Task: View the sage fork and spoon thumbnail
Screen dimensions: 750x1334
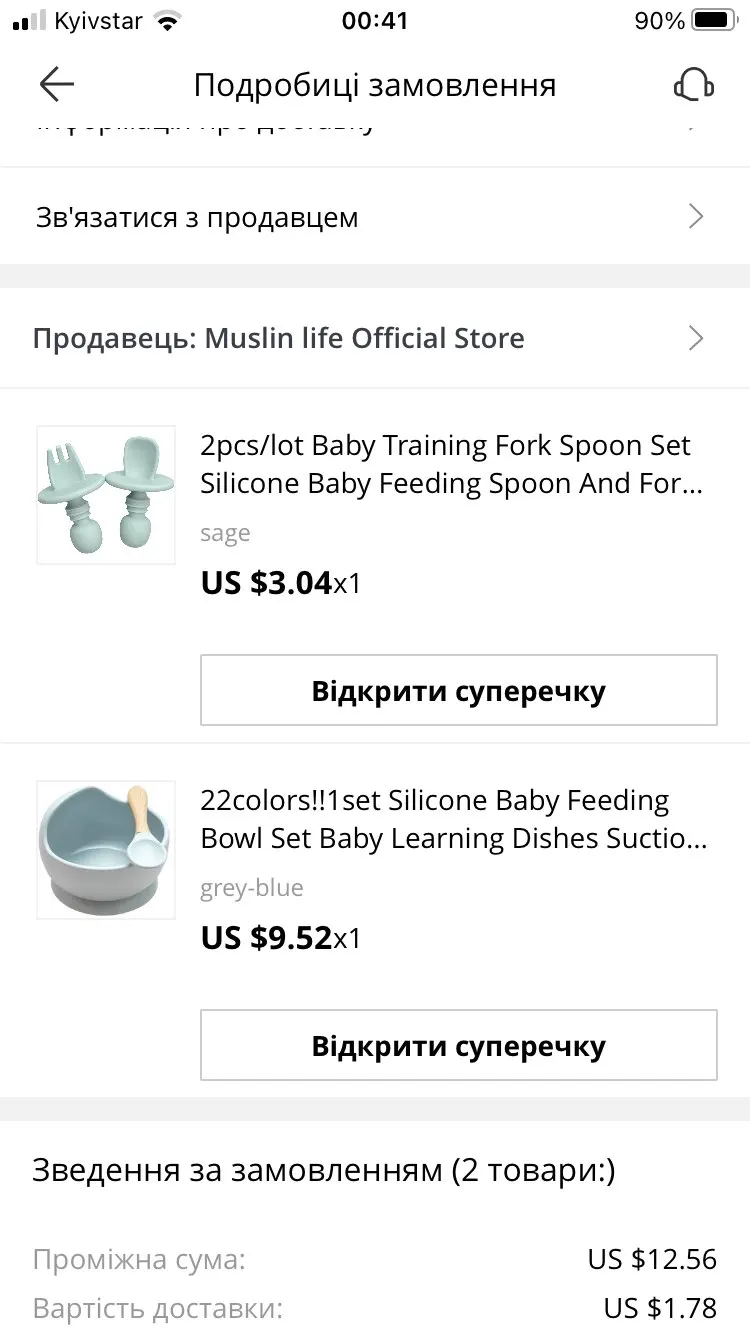Action: coord(106,495)
